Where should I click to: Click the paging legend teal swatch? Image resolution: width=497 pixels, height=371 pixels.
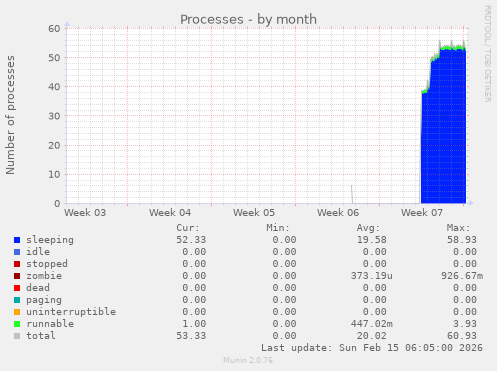click(x=17, y=300)
